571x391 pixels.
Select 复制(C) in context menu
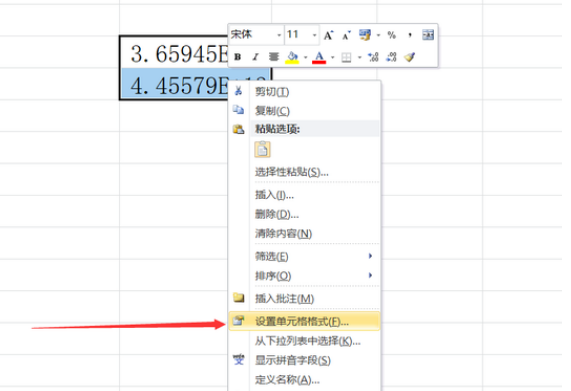[x=304, y=110]
